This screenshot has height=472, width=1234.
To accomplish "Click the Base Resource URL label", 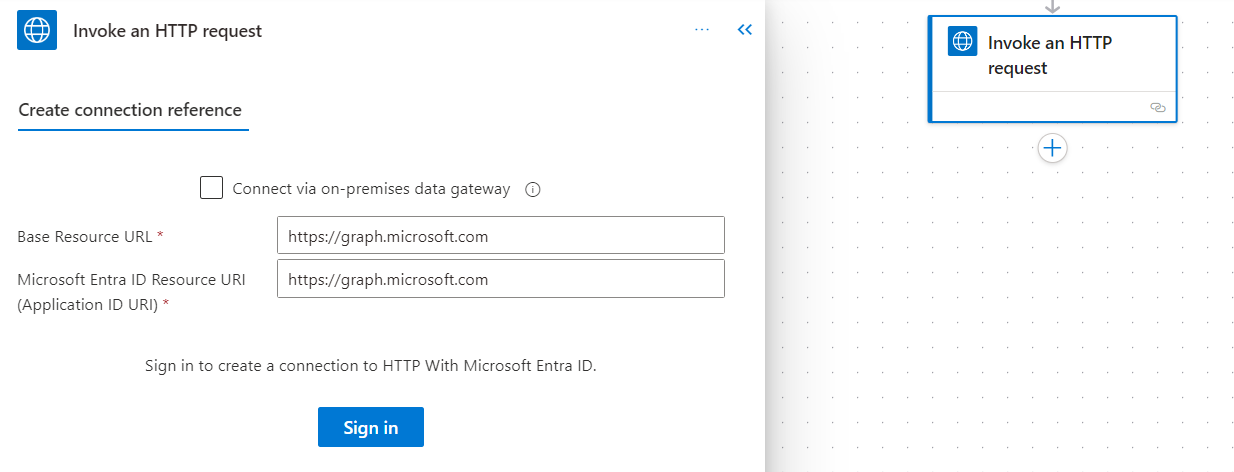I will click(90, 237).
